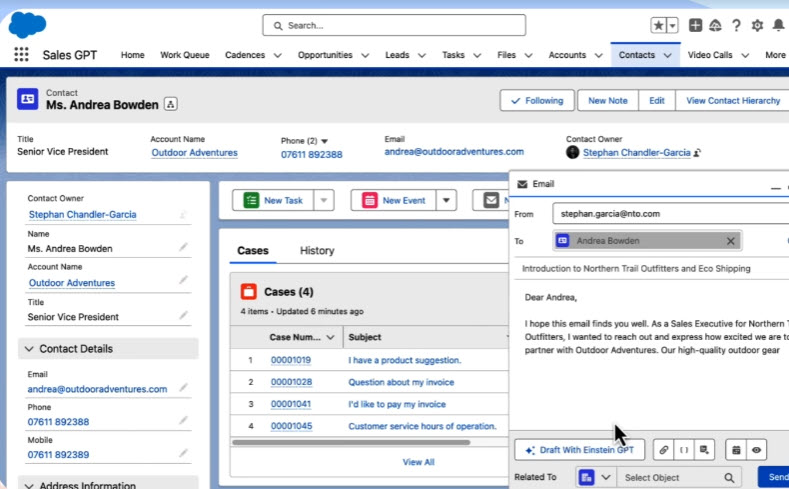Click the calendar icon in the email toolbar
Viewport: 789px width, 489px height.
[x=736, y=450]
